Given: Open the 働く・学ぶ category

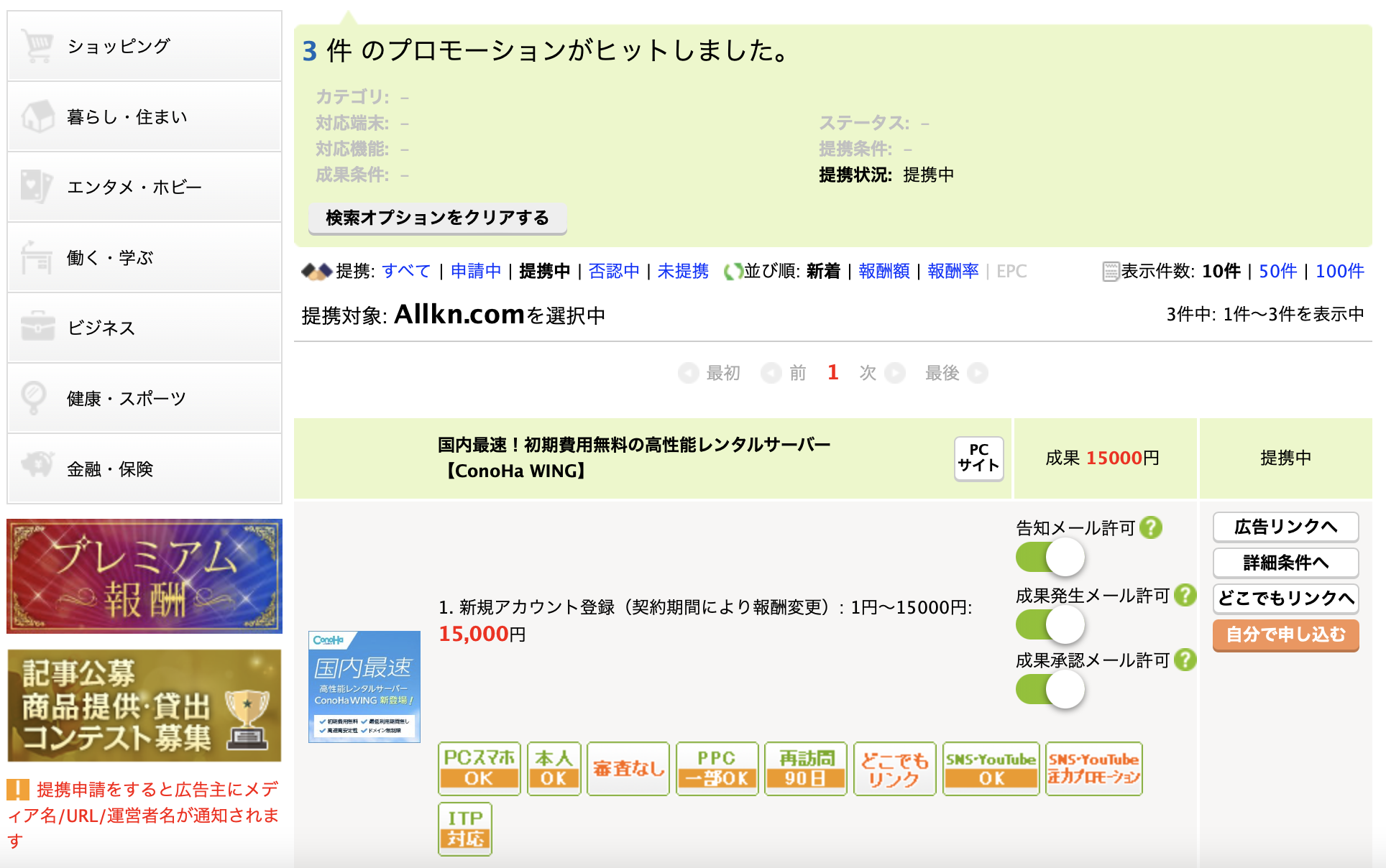Looking at the screenshot, I should tap(144, 257).
